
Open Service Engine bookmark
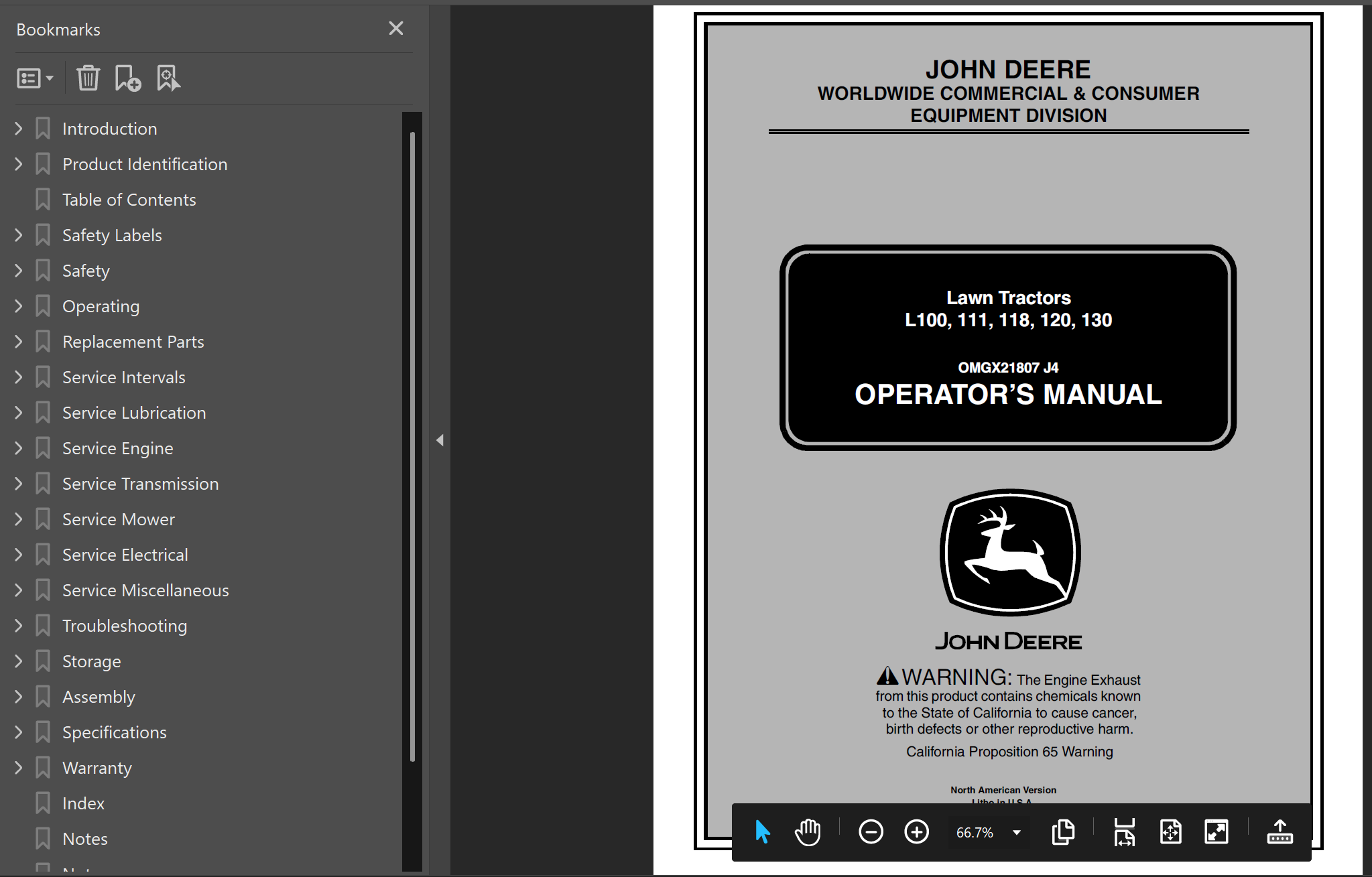pos(117,448)
